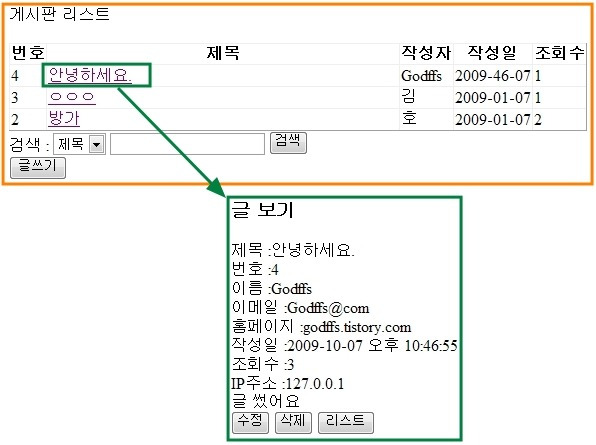Select the 글 보기 heading

tap(263, 210)
